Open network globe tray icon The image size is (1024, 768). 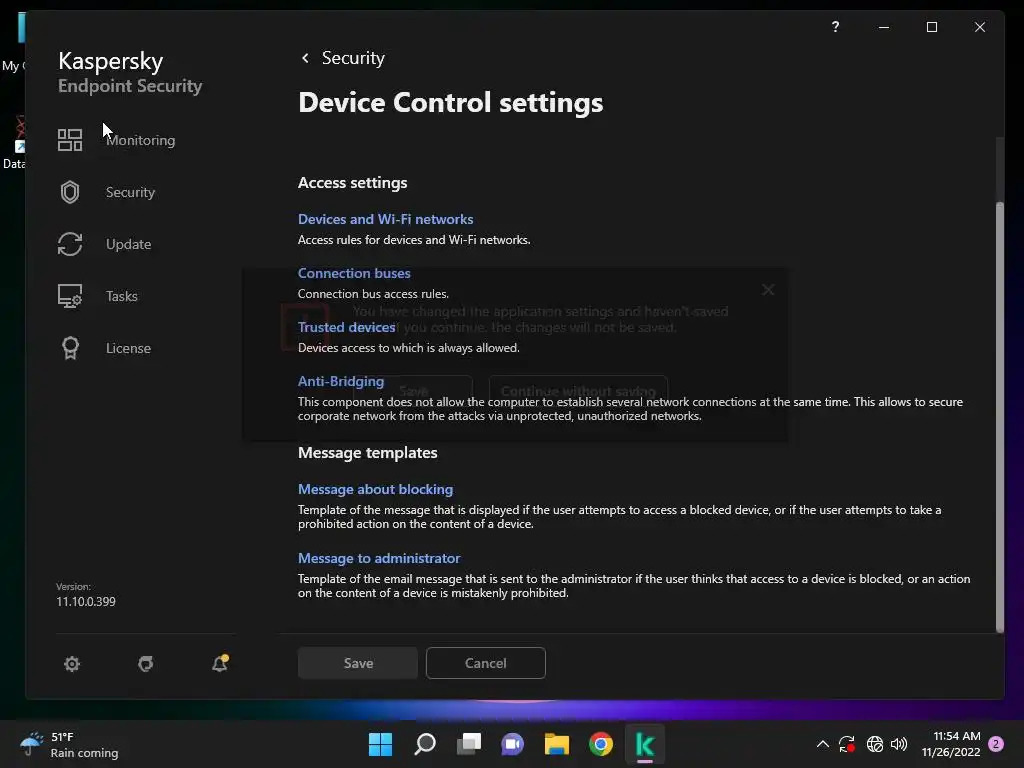pos(874,744)
